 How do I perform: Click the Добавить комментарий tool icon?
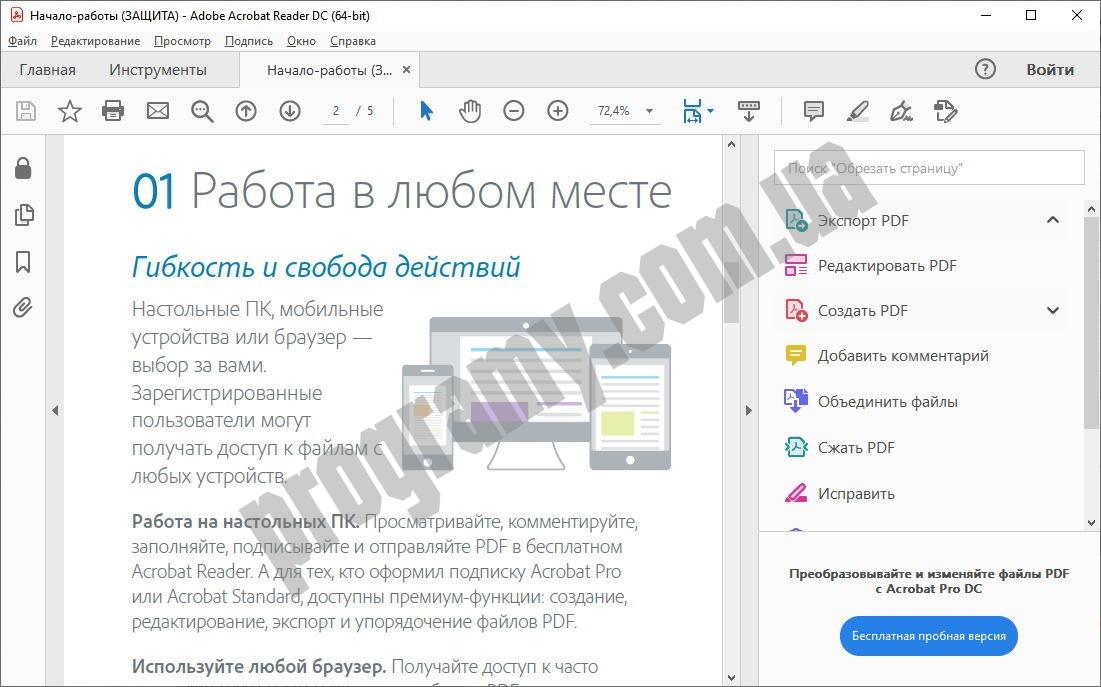[x=796, y=355]
